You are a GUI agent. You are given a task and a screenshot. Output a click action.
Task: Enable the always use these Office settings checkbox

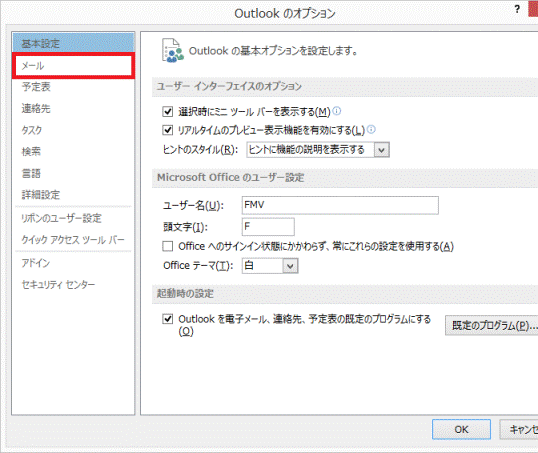pos(167,246)
